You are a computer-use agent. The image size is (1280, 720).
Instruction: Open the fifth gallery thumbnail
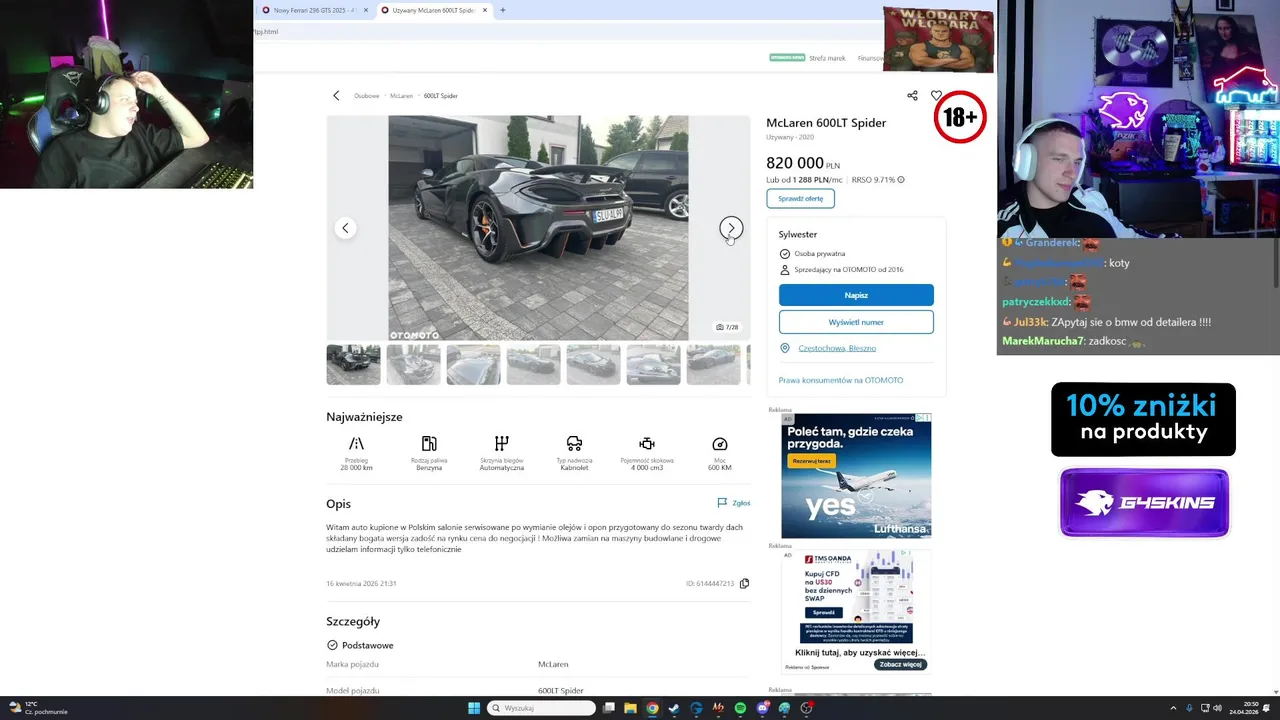[593, 365]
